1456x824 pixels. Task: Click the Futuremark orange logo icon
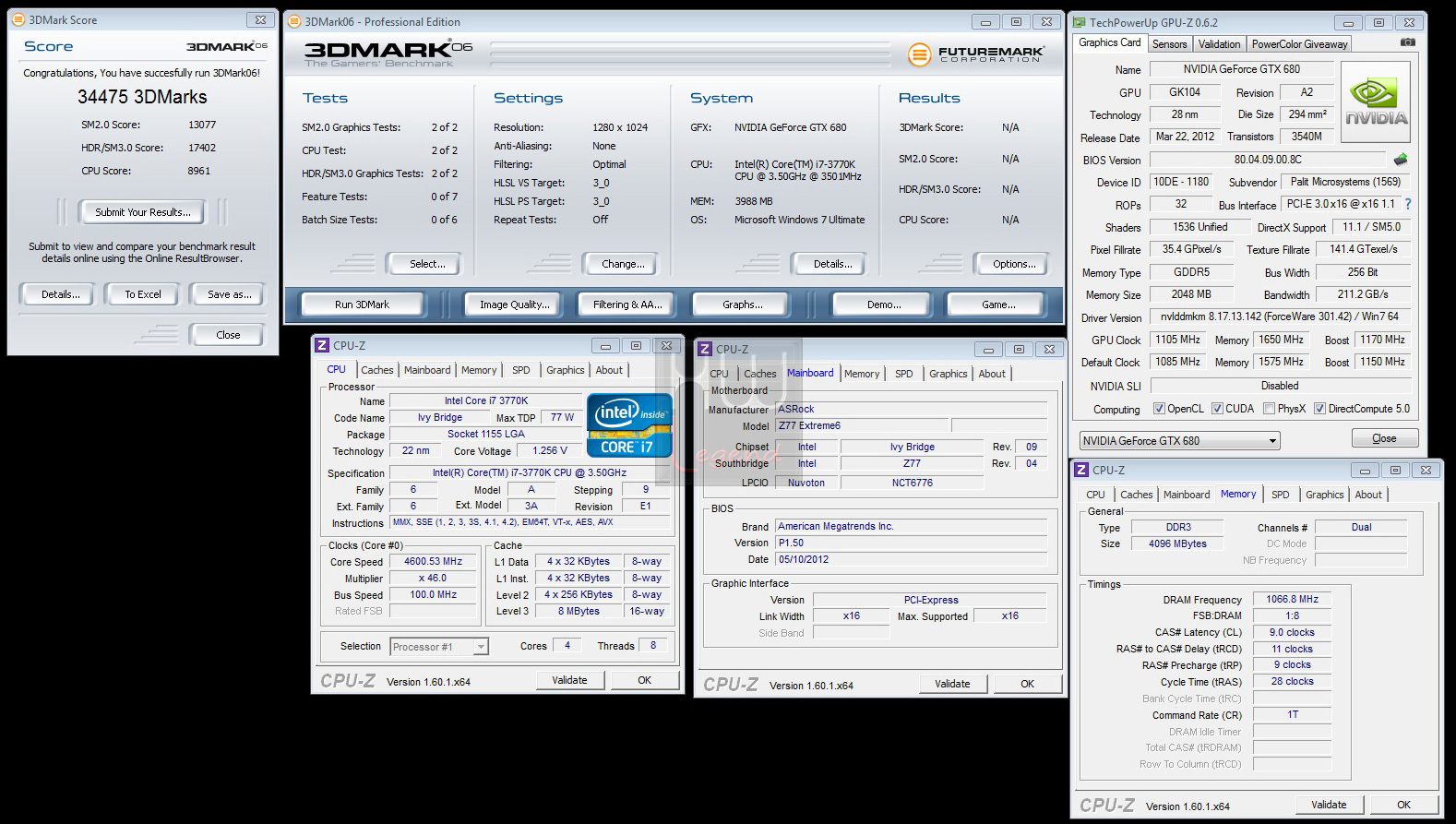pyautogui.click(x=919, y=54)
